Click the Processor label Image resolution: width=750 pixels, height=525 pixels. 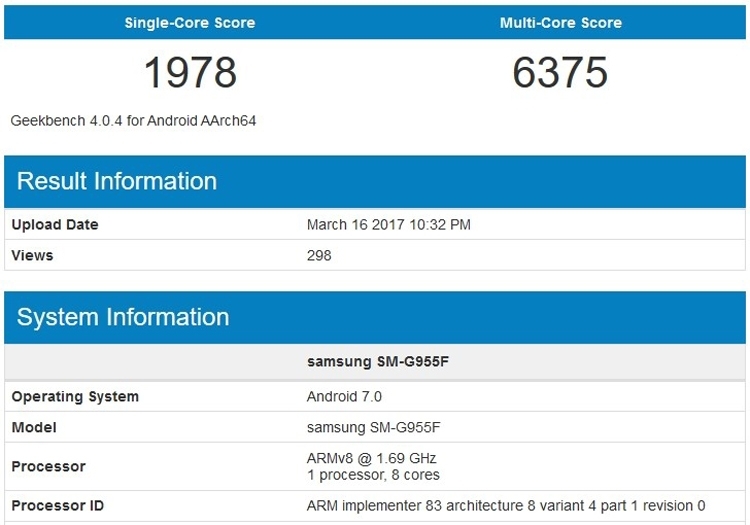[x=48, y=466]
